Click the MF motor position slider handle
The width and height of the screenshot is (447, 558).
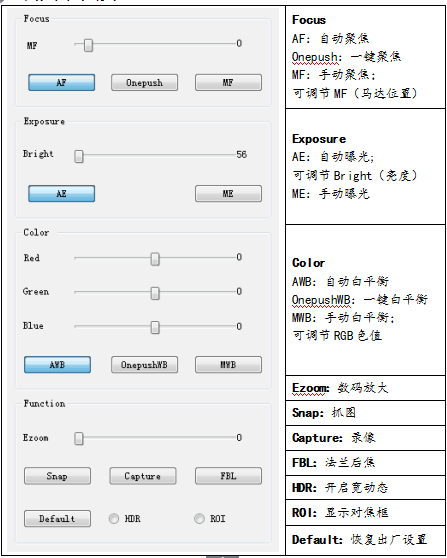(88, 45)
